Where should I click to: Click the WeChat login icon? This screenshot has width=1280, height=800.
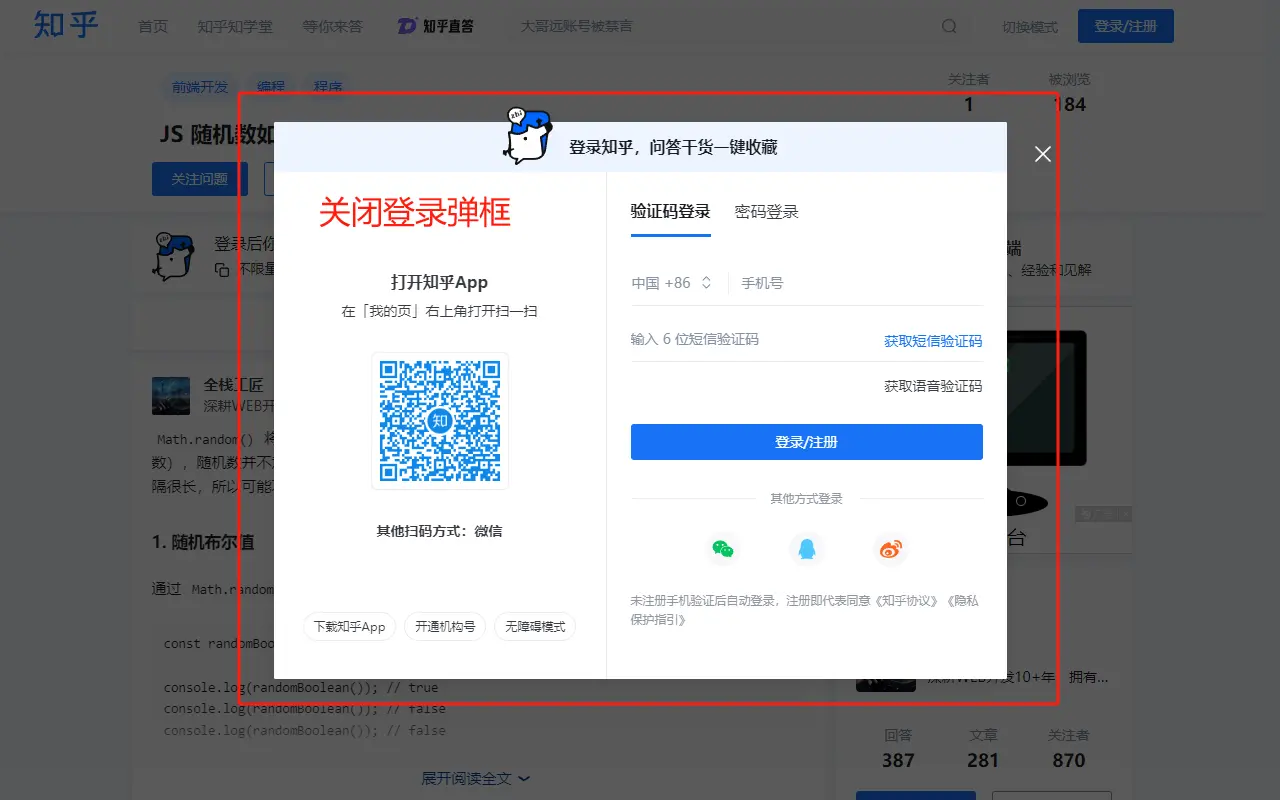point(722,548)
